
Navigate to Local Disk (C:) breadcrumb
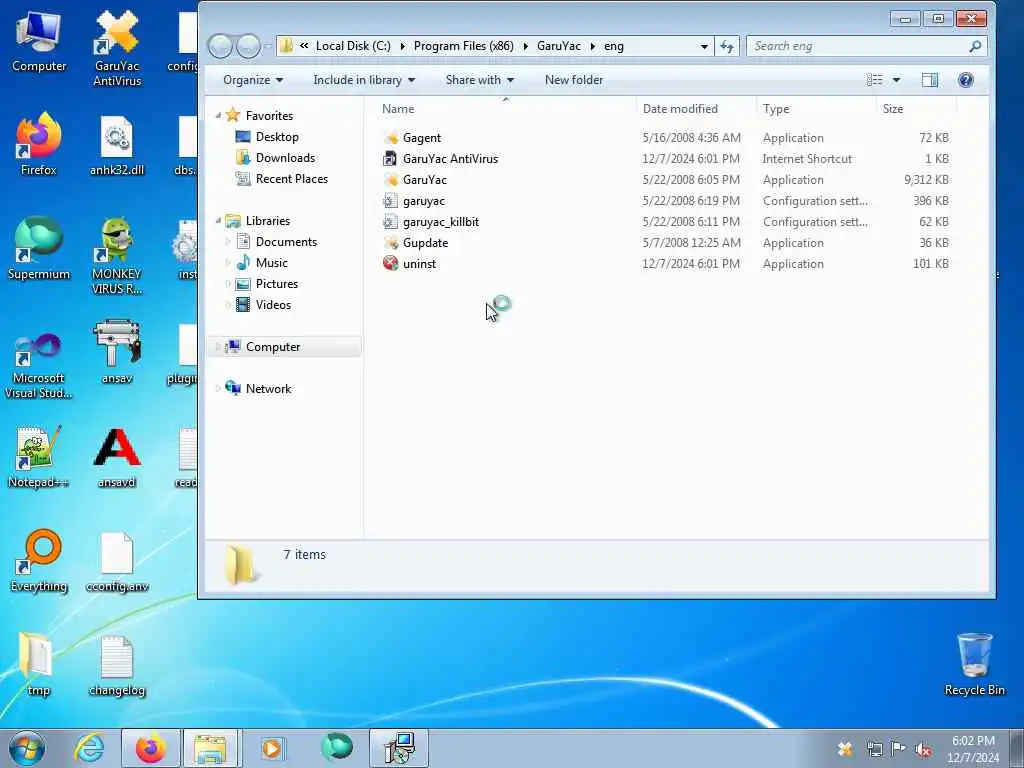pos(353,46)
